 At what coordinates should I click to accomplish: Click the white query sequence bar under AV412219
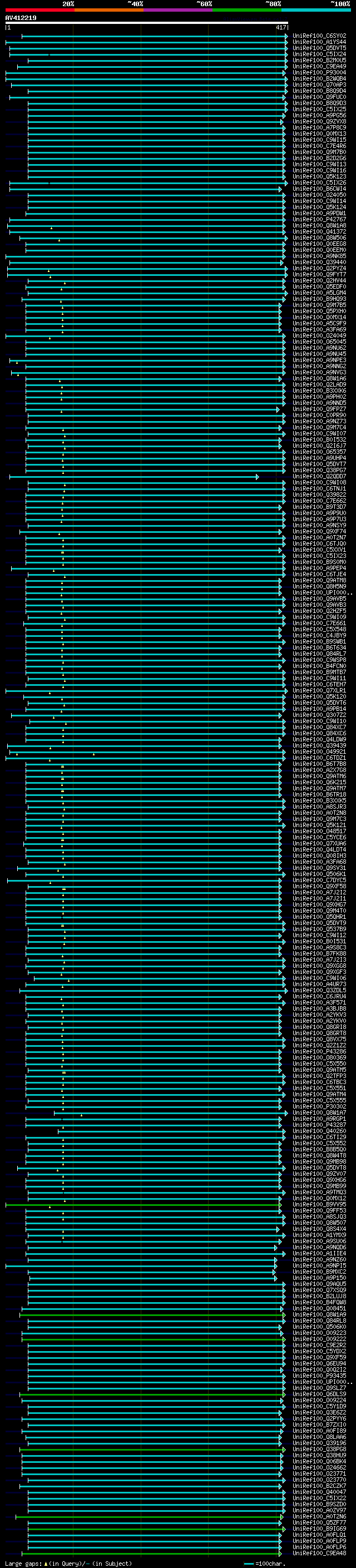pos(147,23)
